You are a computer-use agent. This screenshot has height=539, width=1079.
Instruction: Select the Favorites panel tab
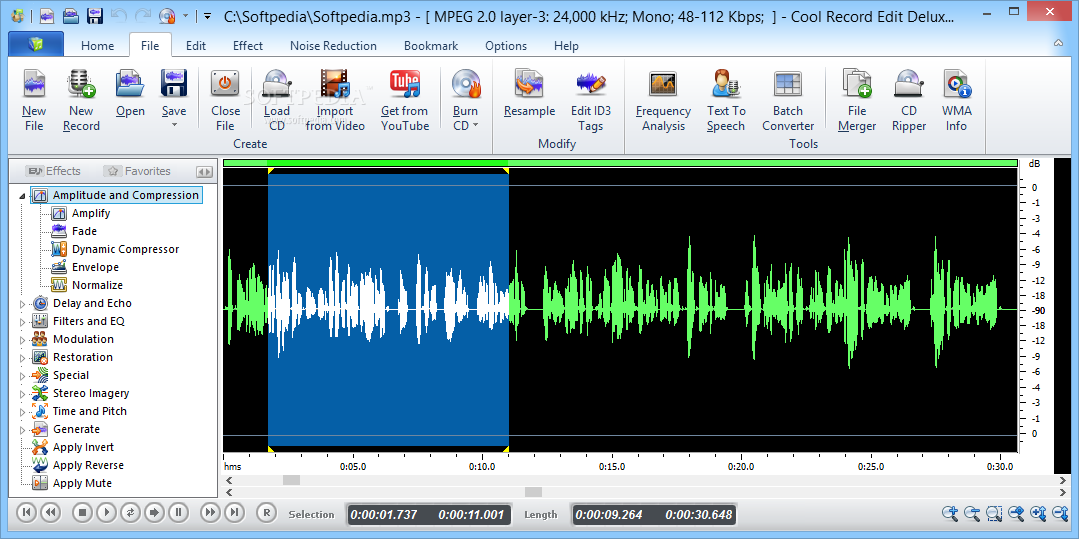pyautogui.click(x=137, y=171)
